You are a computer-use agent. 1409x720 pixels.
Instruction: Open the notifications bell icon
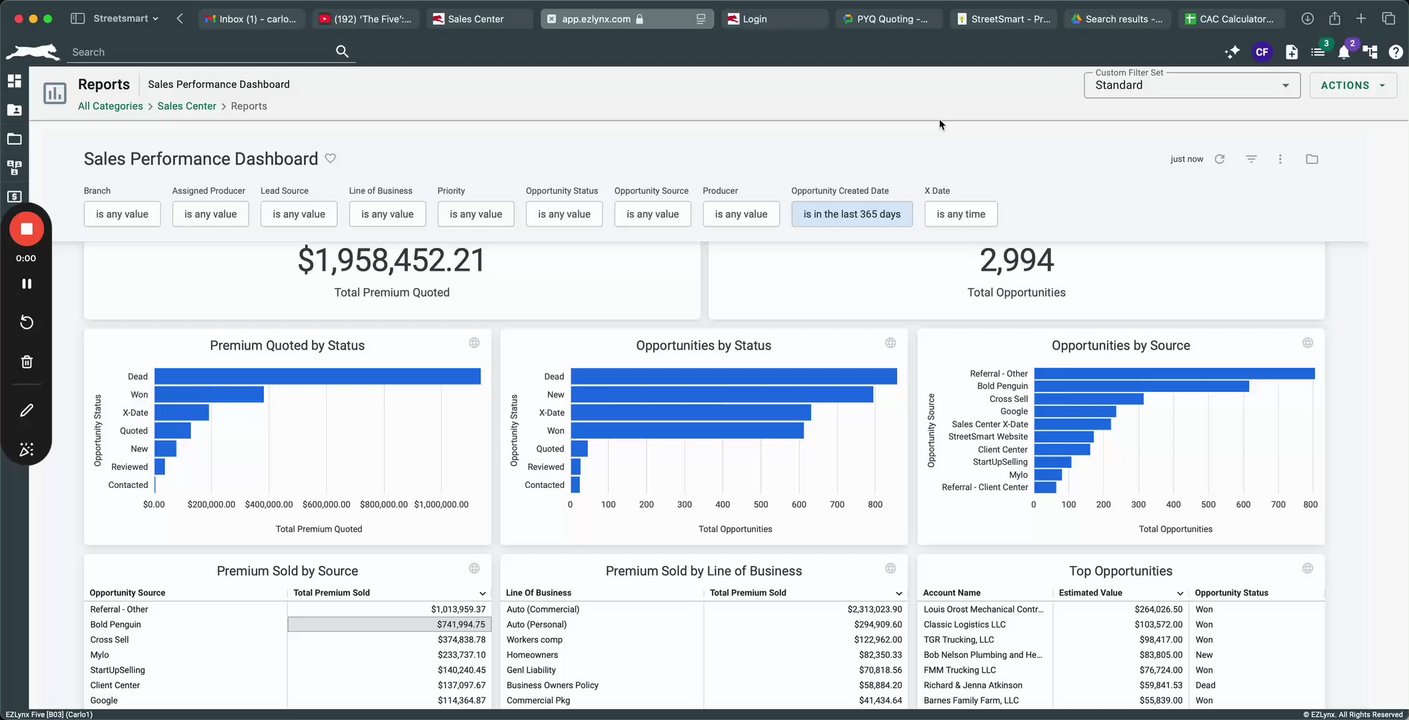pyautogui.click(x=1344, y=52)
